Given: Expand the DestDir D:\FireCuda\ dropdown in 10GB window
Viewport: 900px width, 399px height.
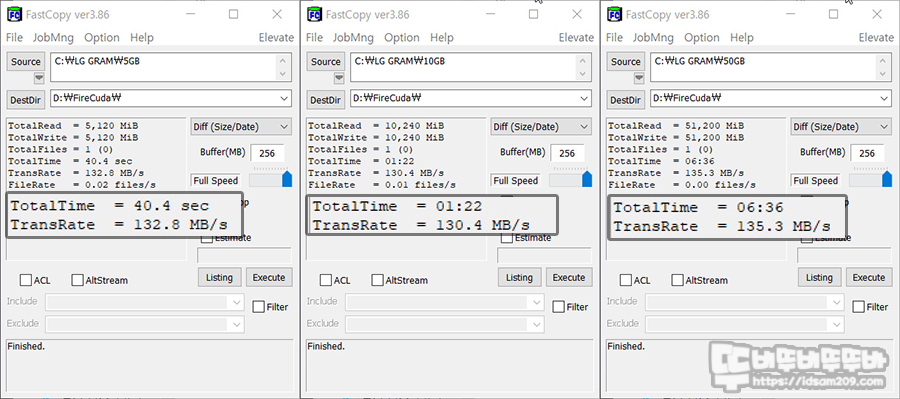Looking at the screenshot, I should pos(584,99).
